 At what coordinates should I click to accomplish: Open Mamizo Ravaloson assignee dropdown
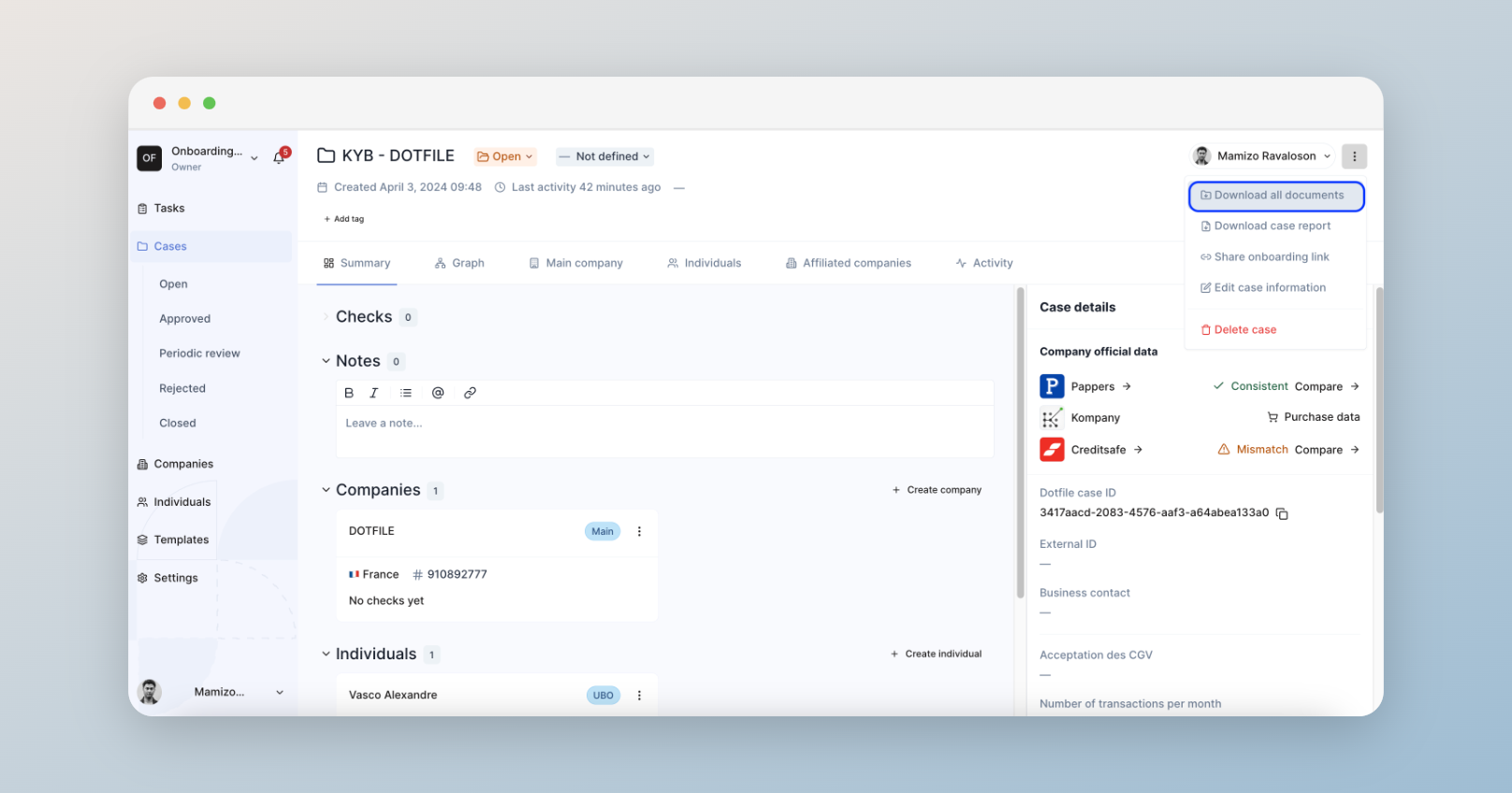pos(1261,156)
